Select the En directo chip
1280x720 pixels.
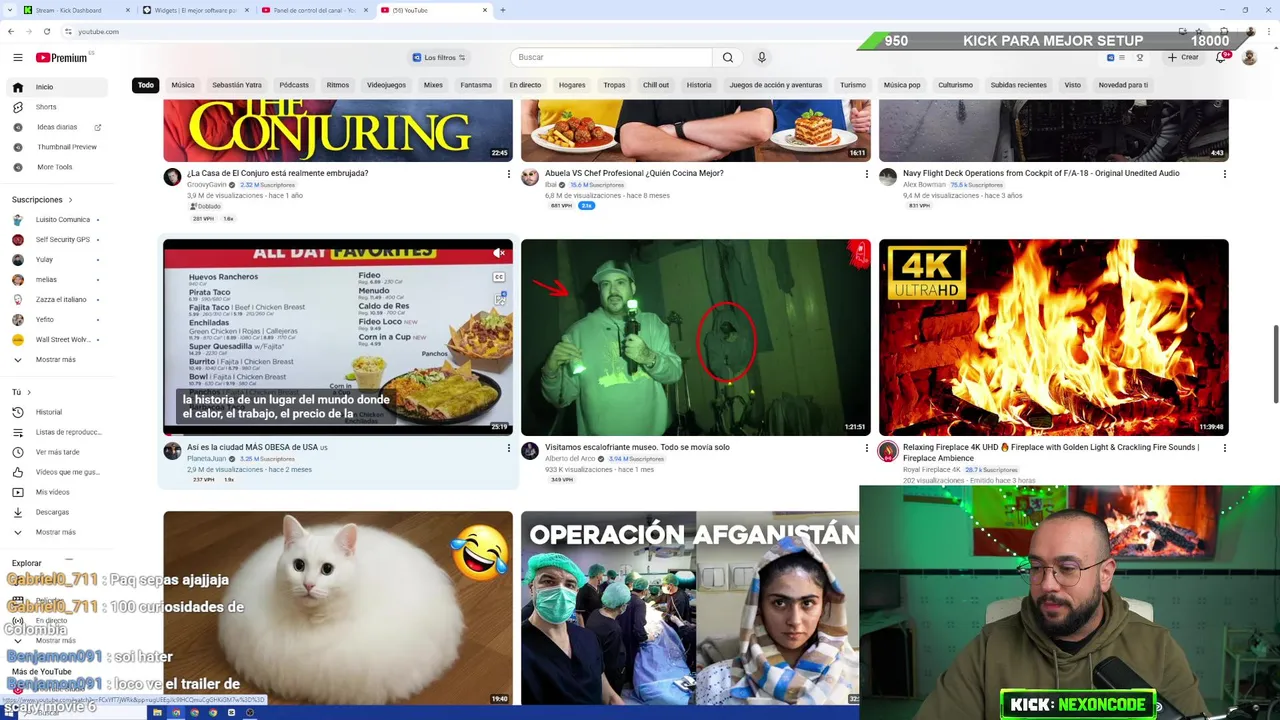(x=525, y=85)
